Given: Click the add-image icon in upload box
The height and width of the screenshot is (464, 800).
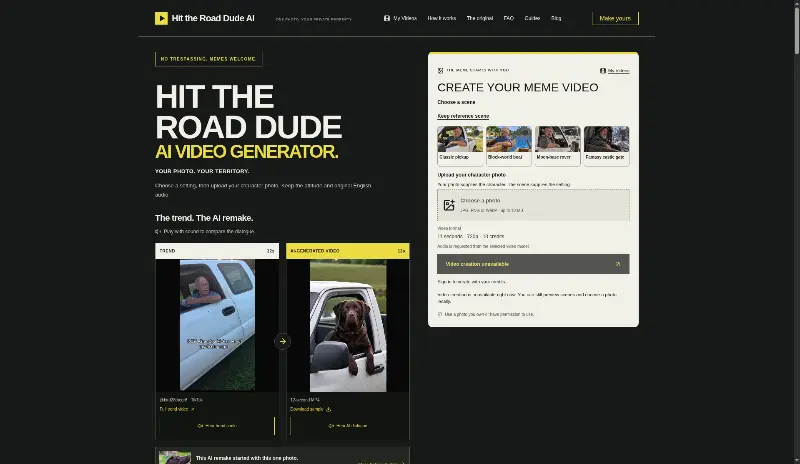Looking at the screenshot, I should 449,205.
